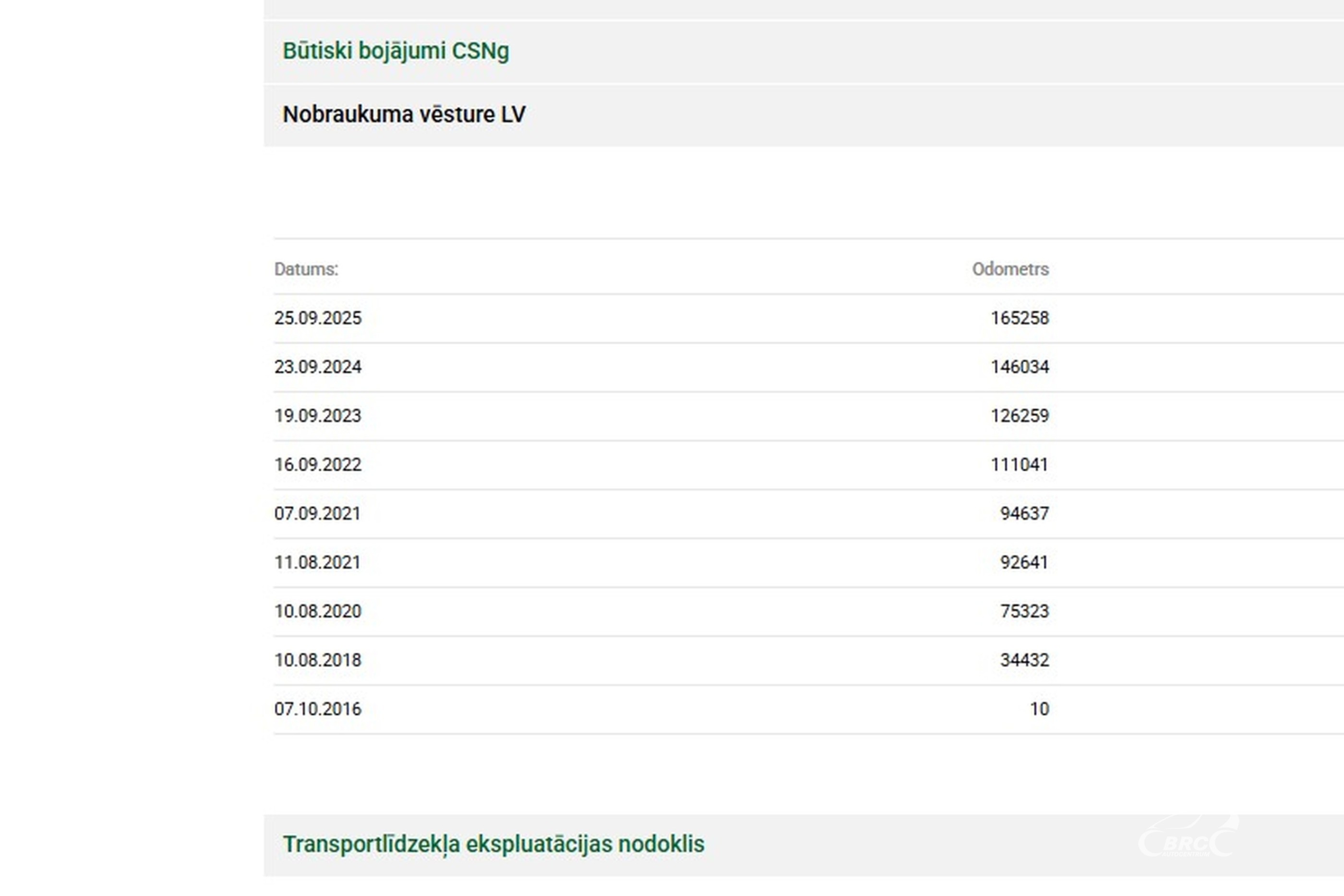Image resolution: width=1344 pixels, height=896 pixels.
Task: Expand the Būtiski bojājumi CSNg section
Action: [x=396, y=51]
